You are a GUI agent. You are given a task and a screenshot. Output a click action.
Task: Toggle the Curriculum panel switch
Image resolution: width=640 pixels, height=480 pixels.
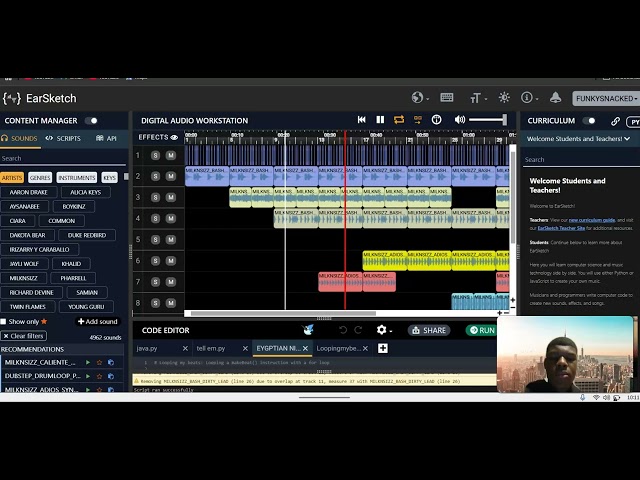(x=589, y=121)
